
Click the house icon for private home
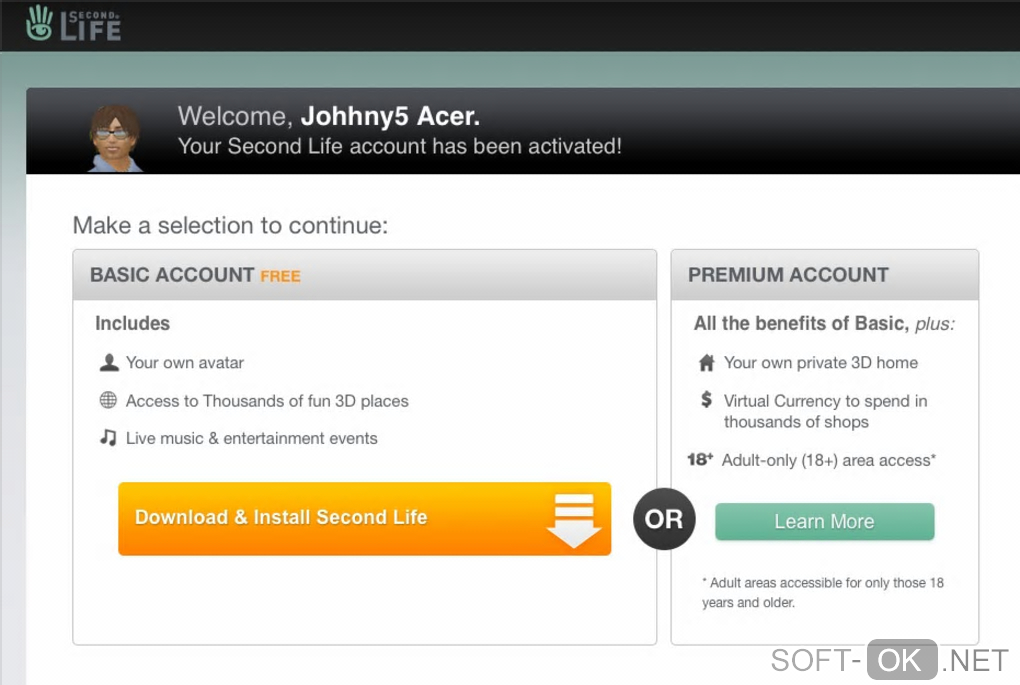(x=707, y=363)
